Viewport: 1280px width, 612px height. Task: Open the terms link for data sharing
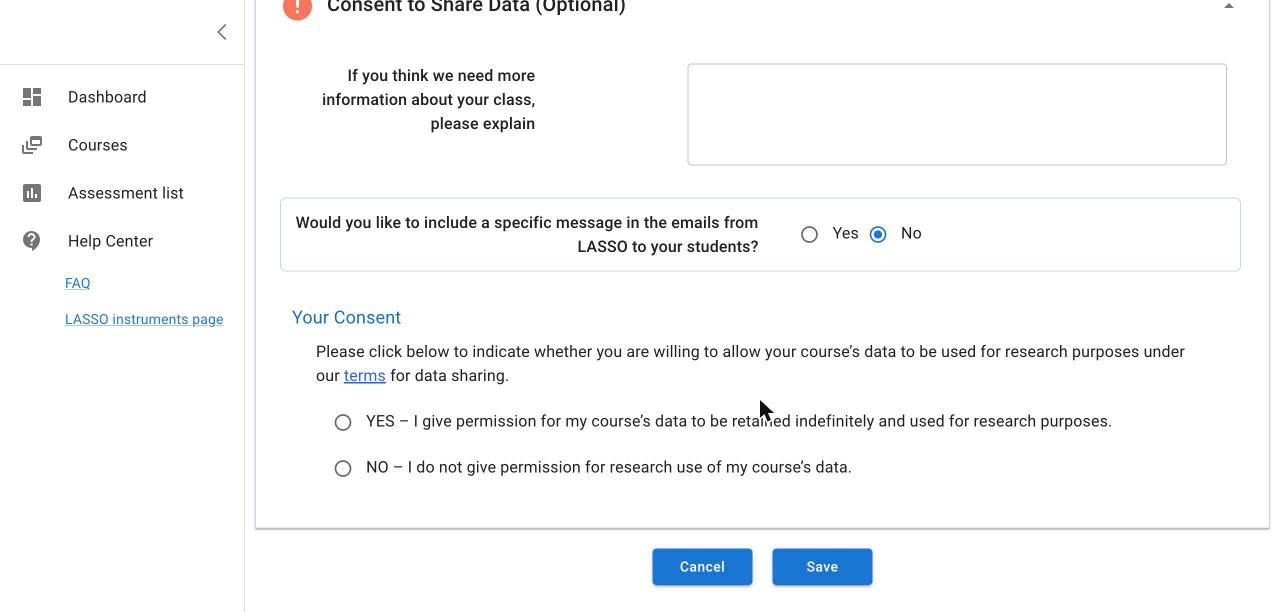[364, 376]
